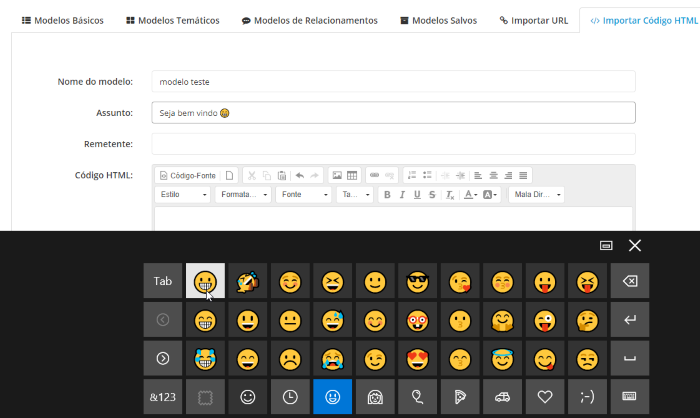Screen dimensions: 700x418
Task: Open the Modelos Salvos tab
Action: tap(438, 21)
